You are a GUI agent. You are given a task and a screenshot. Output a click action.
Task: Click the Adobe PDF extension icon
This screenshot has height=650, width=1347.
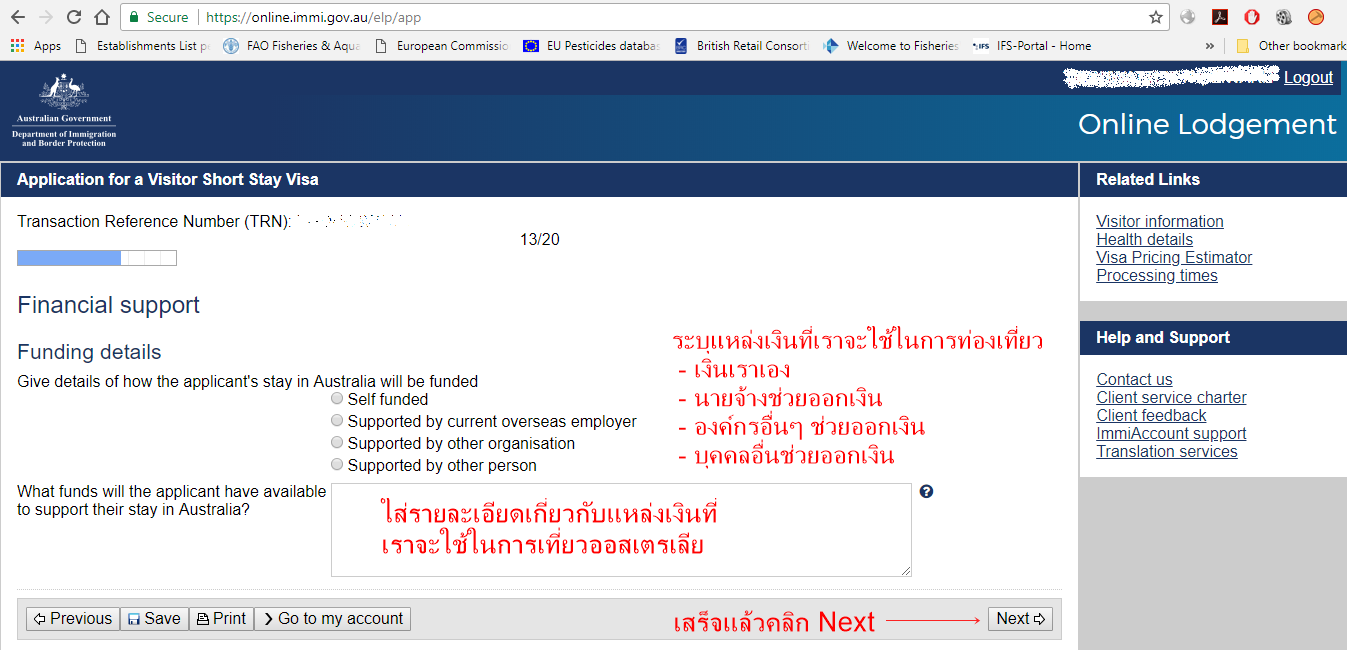[1220, 17]
